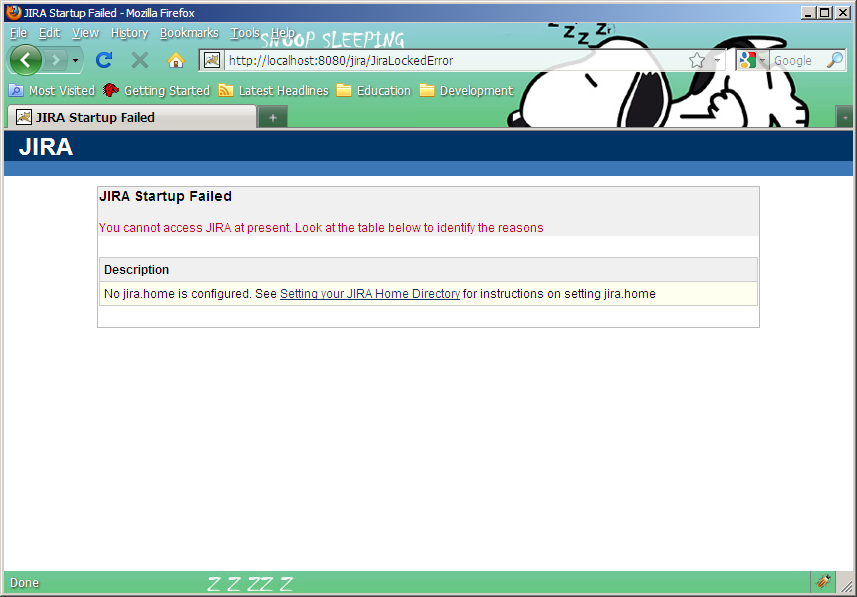857x597 pixels.
Task: Go to the Home page icon
Action: point(175,60)
